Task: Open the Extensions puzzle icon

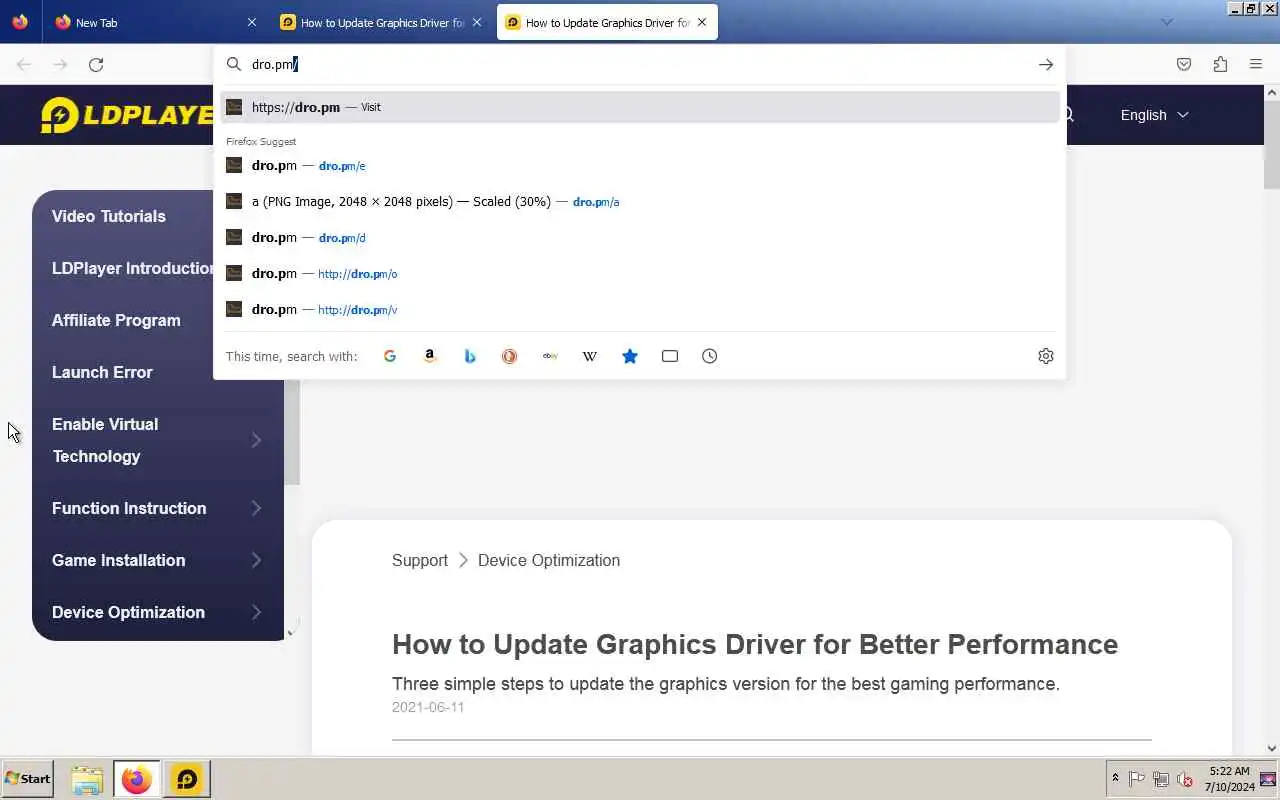Action: [1220, 65]
